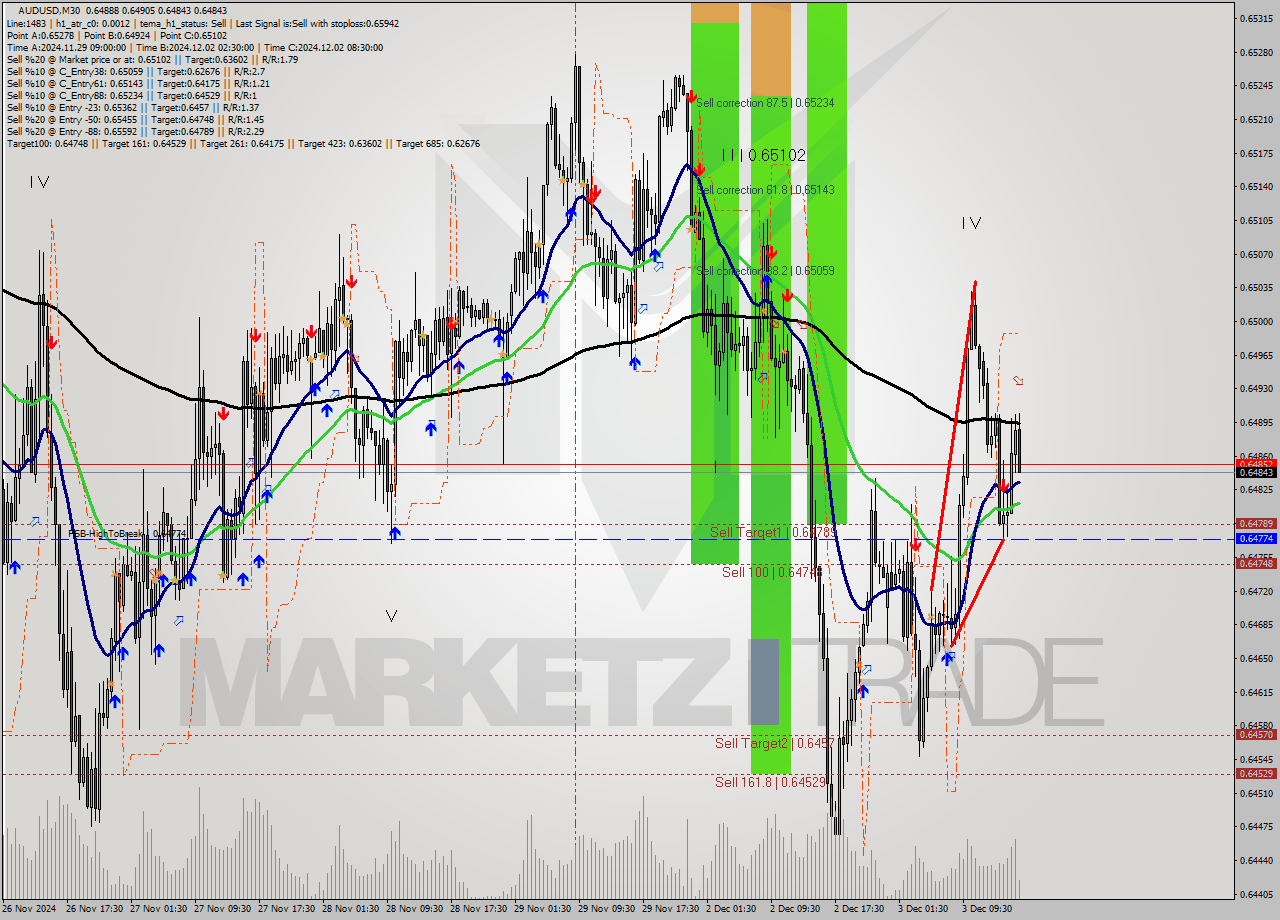Click the 'I V' label near 3 Dec peak
This screenshot has height=920, width=1280.
(971, 223)
